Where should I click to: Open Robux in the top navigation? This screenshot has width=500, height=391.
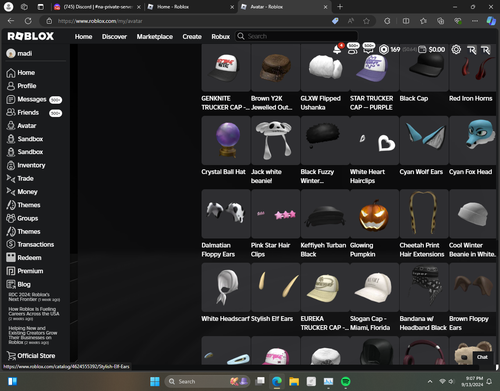point(221,37)
